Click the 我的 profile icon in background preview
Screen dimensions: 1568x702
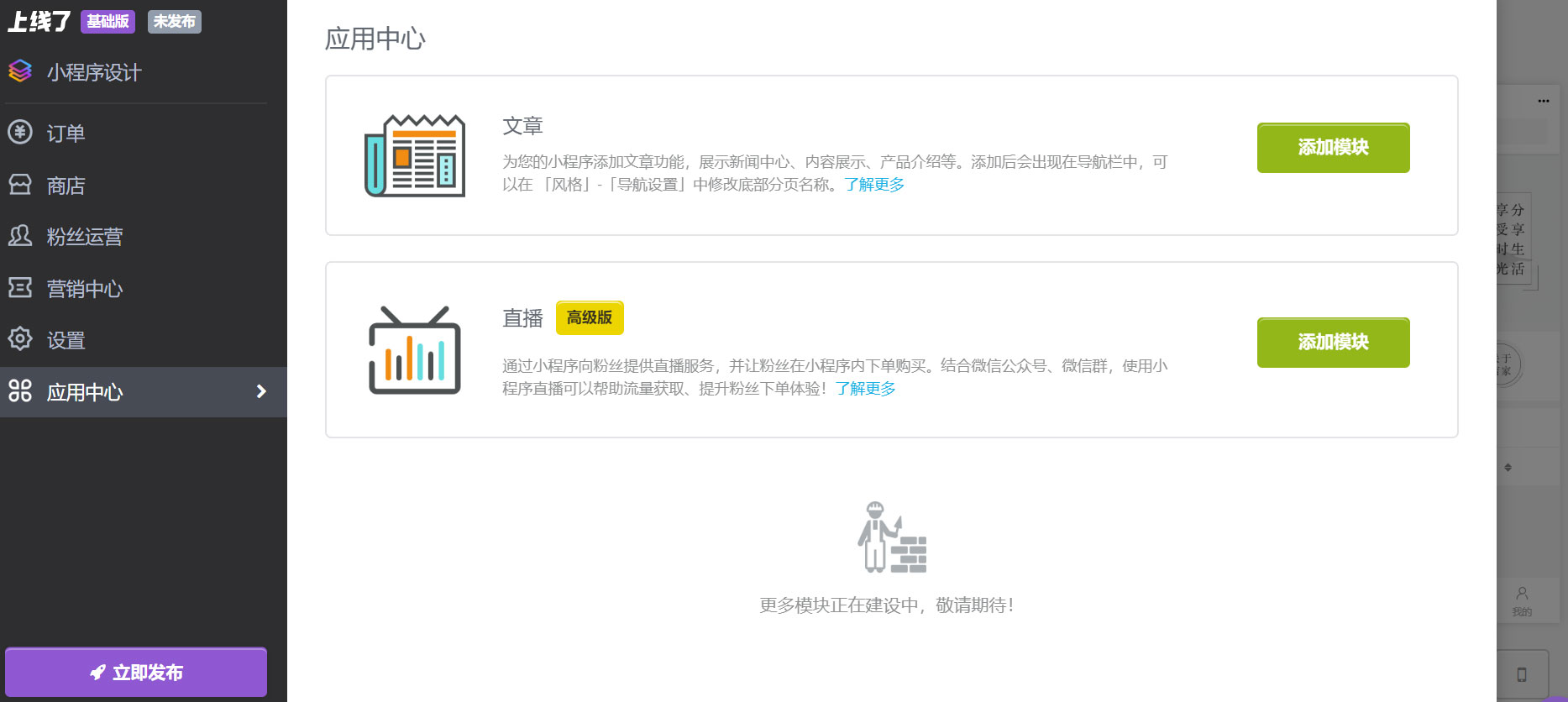(1522, 593)
